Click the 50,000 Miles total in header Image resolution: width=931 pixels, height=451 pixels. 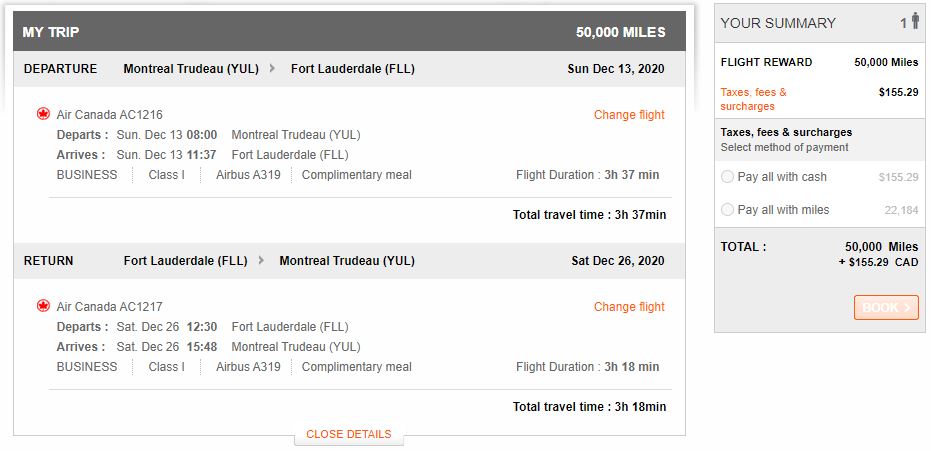620,32
